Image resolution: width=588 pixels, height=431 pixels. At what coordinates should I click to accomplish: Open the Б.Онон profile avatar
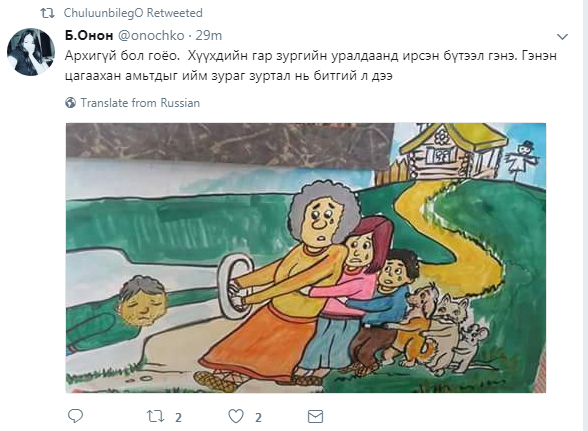pos(31,52)
